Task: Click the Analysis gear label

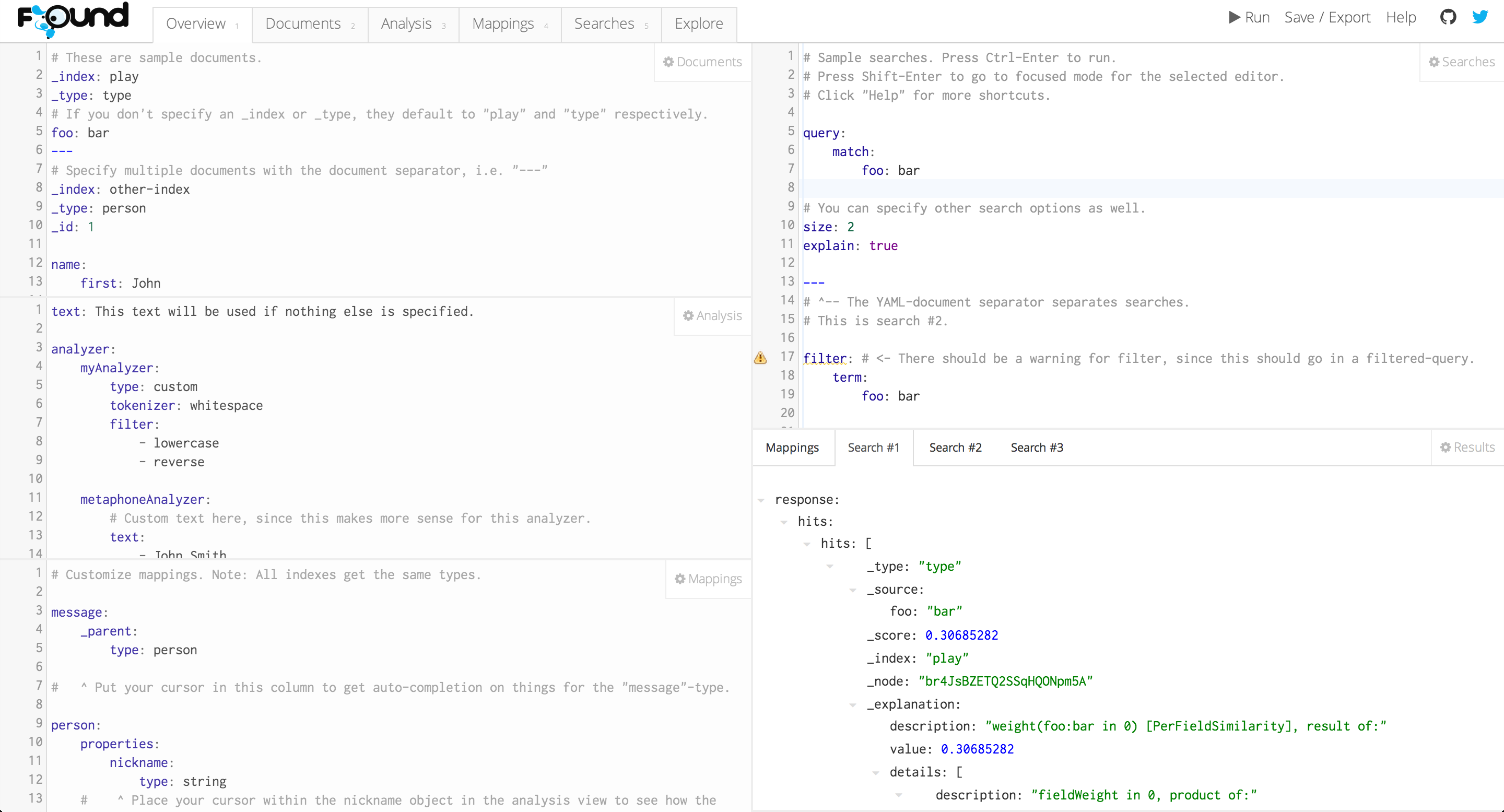Action: [x=712, y=316]
